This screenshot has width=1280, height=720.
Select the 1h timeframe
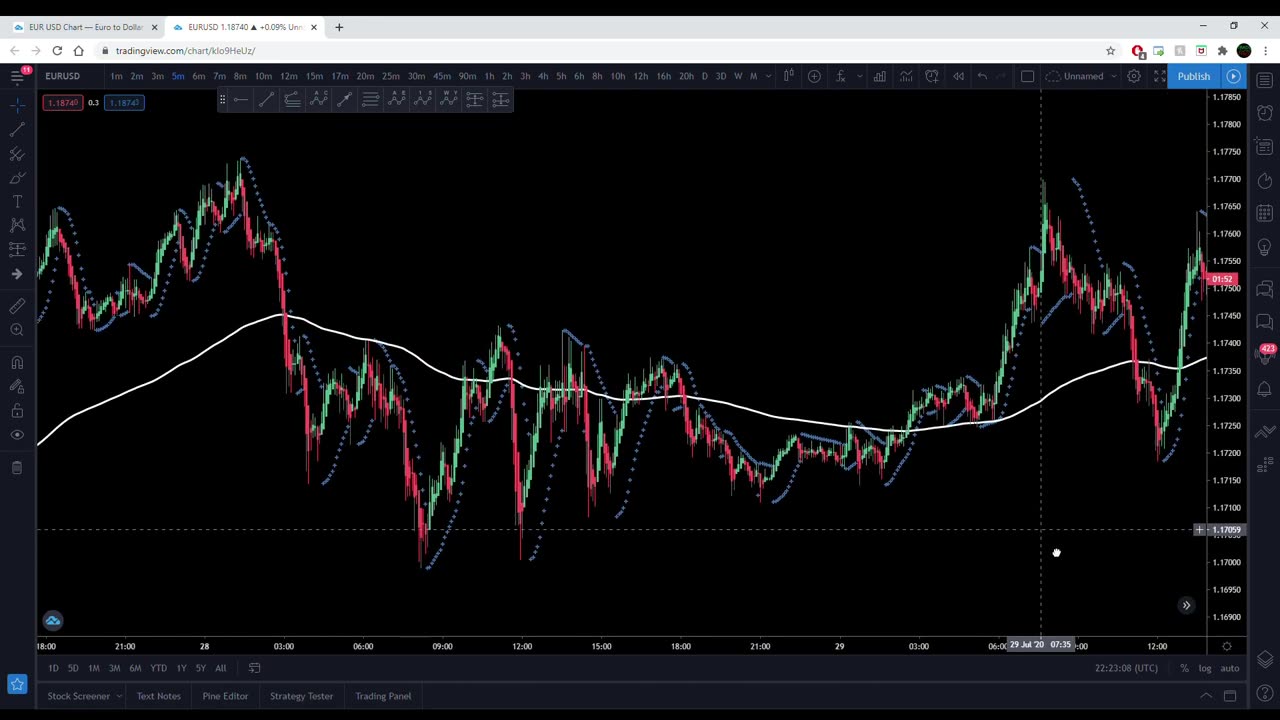(489, 76)
